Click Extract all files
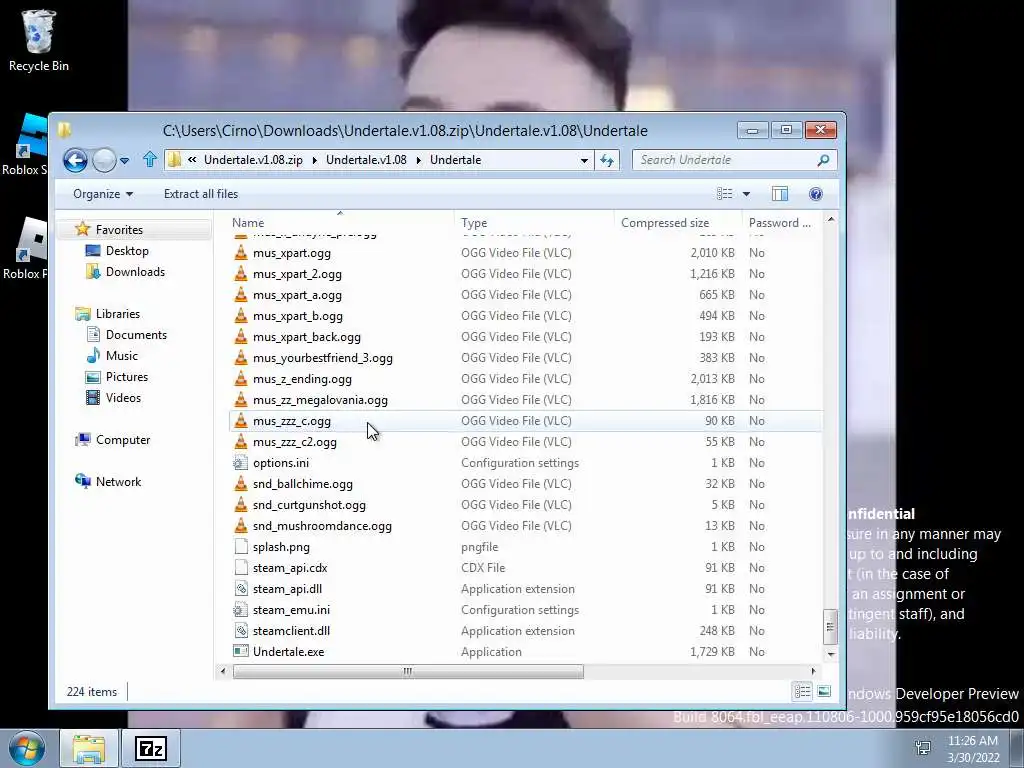The height and width of the screenshot is (768, 1024). tap(200, 194)
